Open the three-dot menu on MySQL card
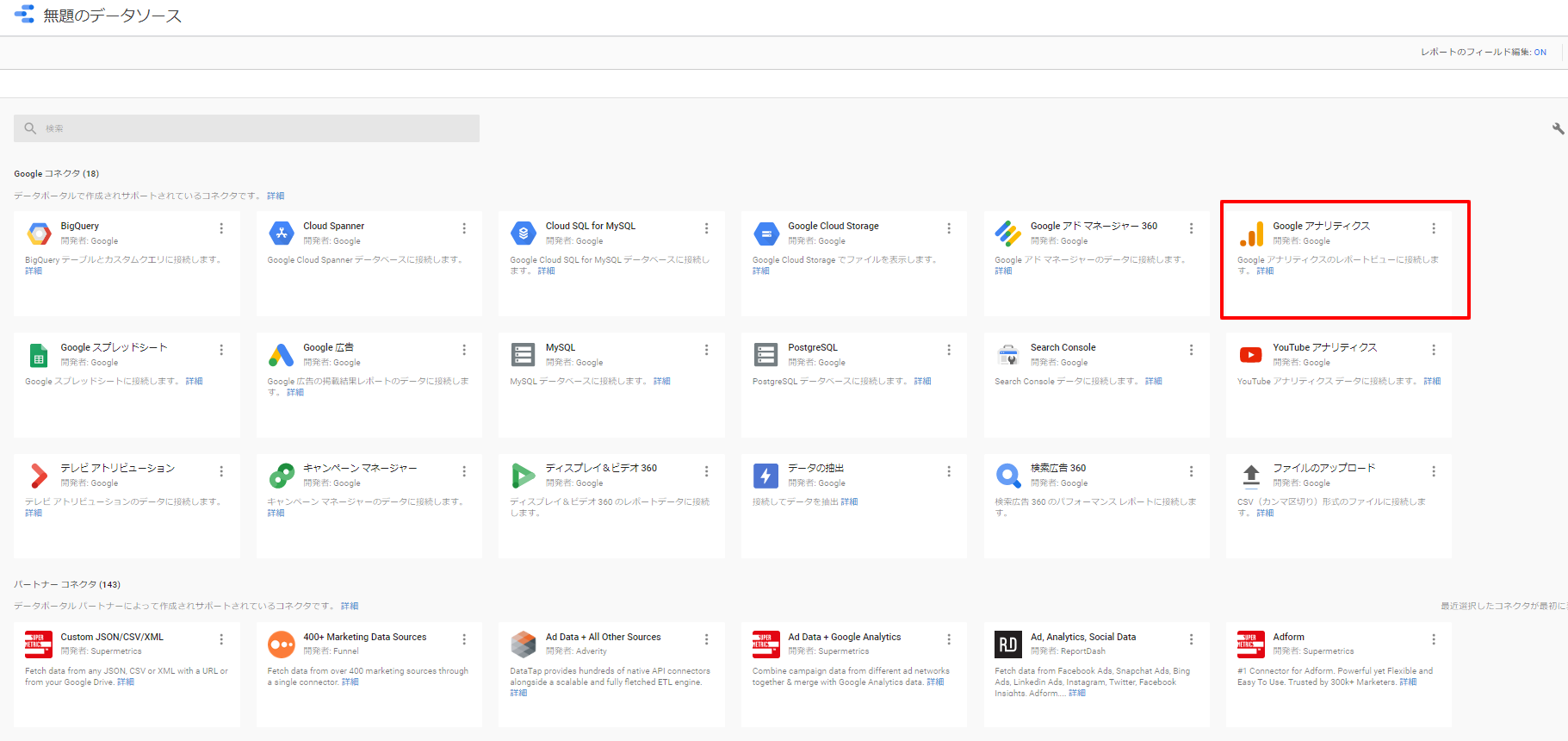The height and width of the screenshot is (741, 1568). [706, 350]
